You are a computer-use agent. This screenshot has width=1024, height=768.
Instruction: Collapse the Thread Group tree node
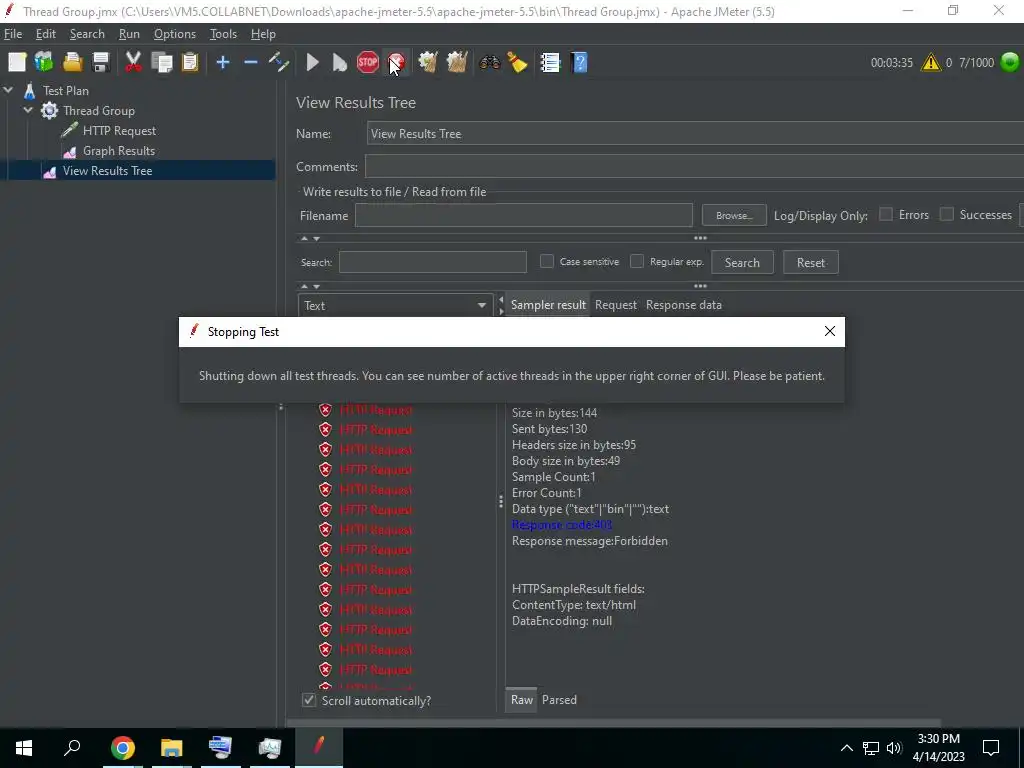(x=28, y=110)
